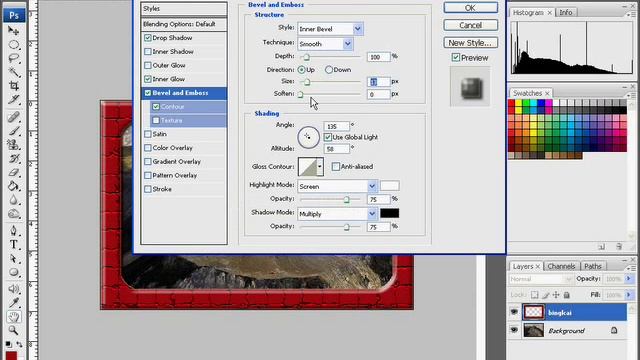Hide the bingkai layer with eye icon
The height and width of the screenshot is (360, 640).
click(514, 312)
